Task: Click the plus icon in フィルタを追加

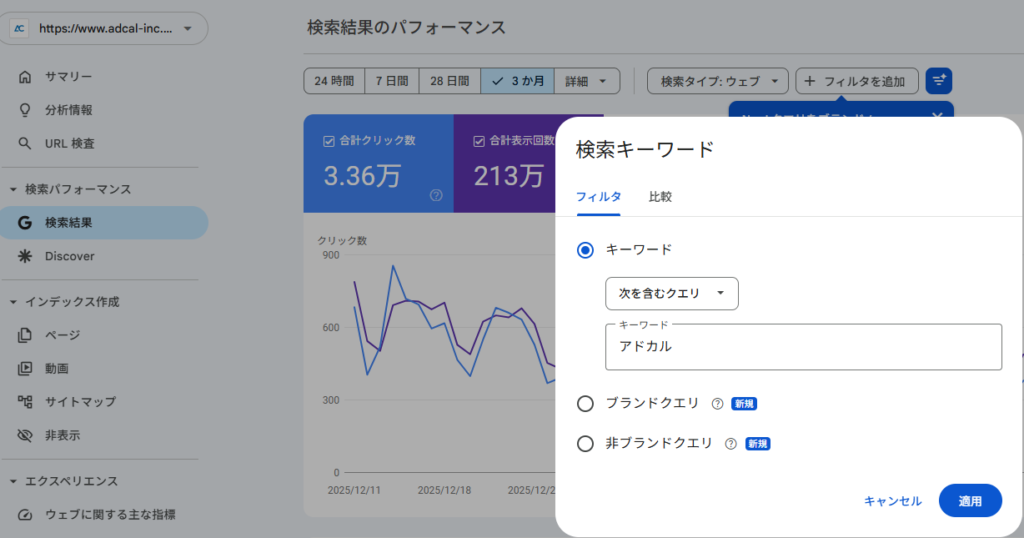Action: pyautogui.click(x=810, y=81)
